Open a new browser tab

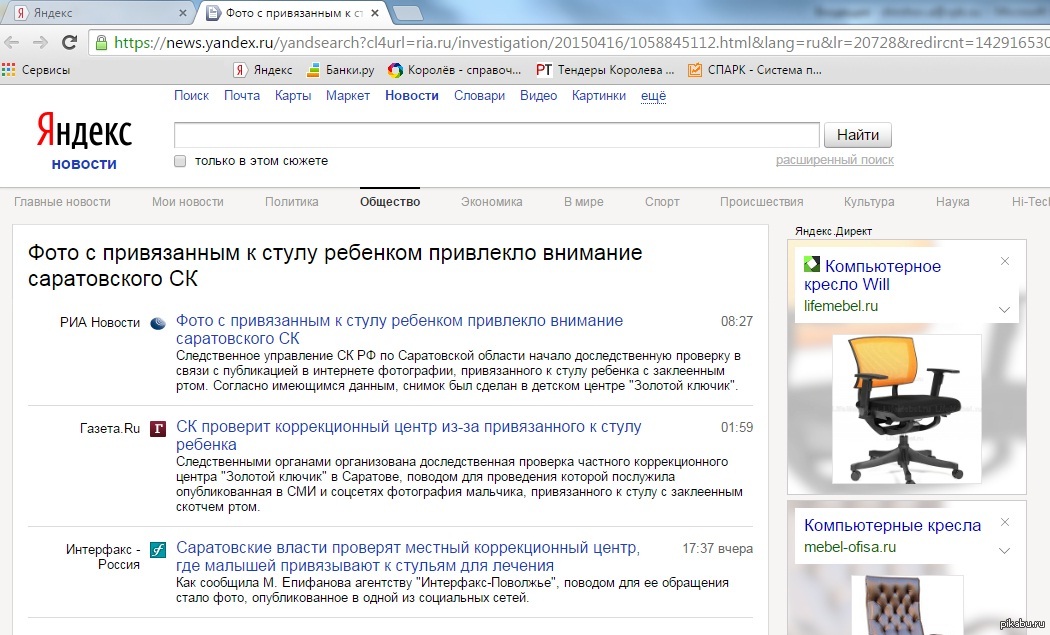point(407,13)
